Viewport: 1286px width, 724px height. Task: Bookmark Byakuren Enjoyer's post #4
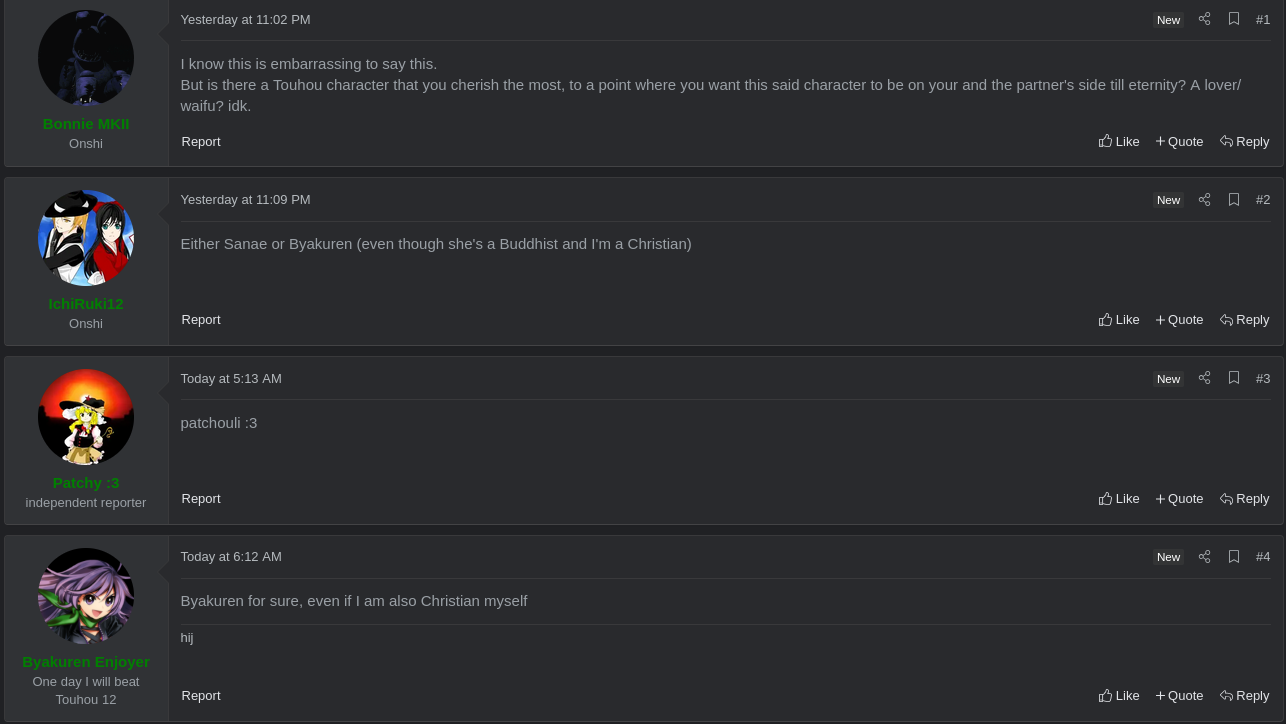coord(1234,556)
